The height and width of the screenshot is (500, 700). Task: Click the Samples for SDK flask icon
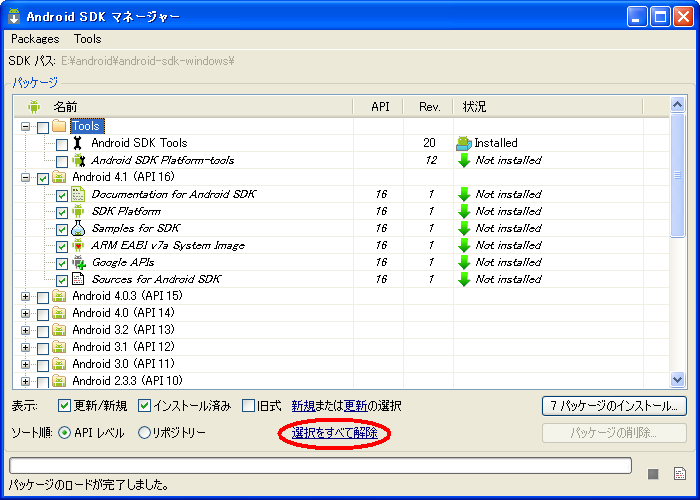[x=78, y=228]
